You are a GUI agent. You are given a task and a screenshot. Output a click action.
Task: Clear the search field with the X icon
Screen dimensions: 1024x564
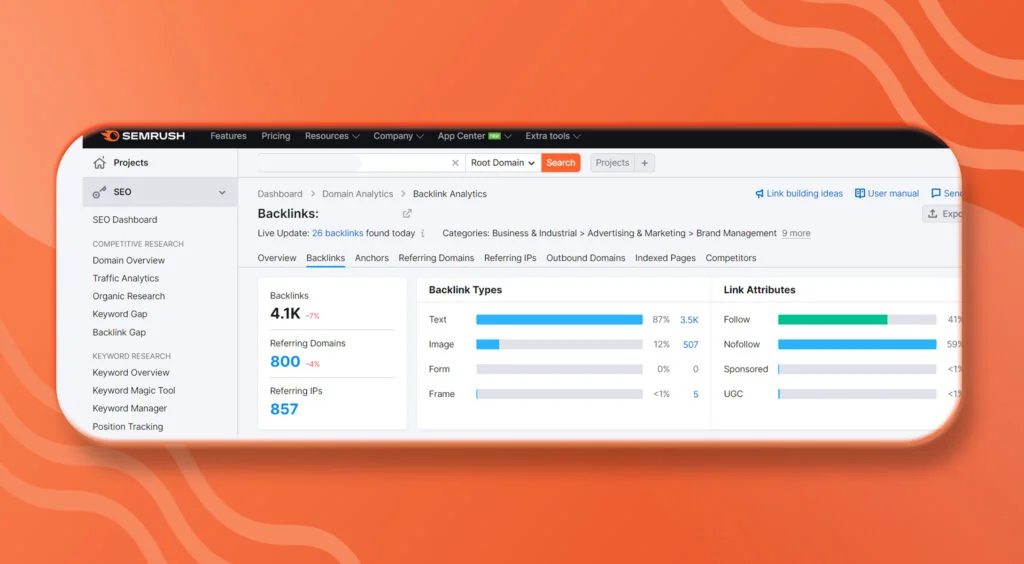(455, 163)
